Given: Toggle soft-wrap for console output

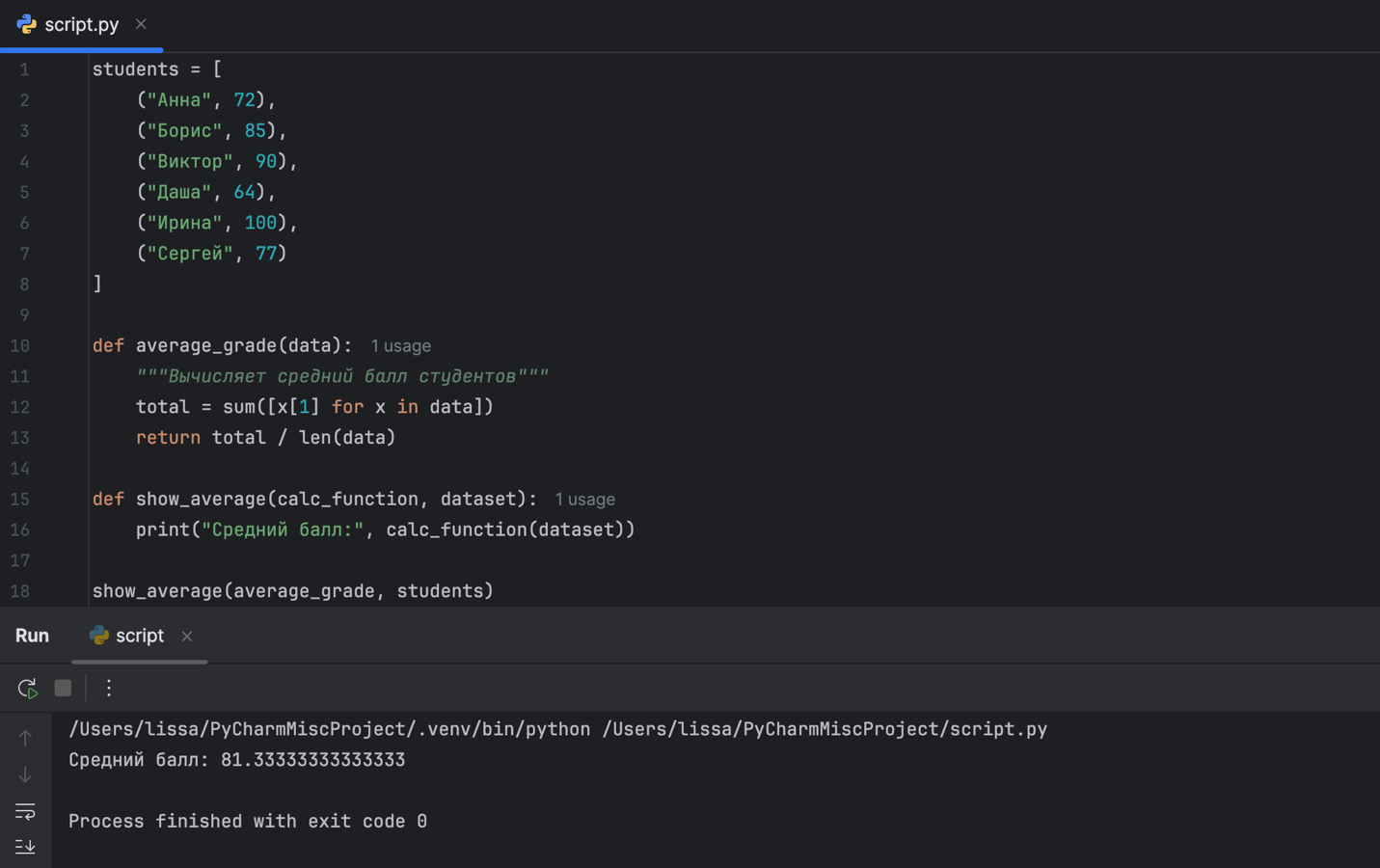Looking at the screenshot, I should point(25,811).
